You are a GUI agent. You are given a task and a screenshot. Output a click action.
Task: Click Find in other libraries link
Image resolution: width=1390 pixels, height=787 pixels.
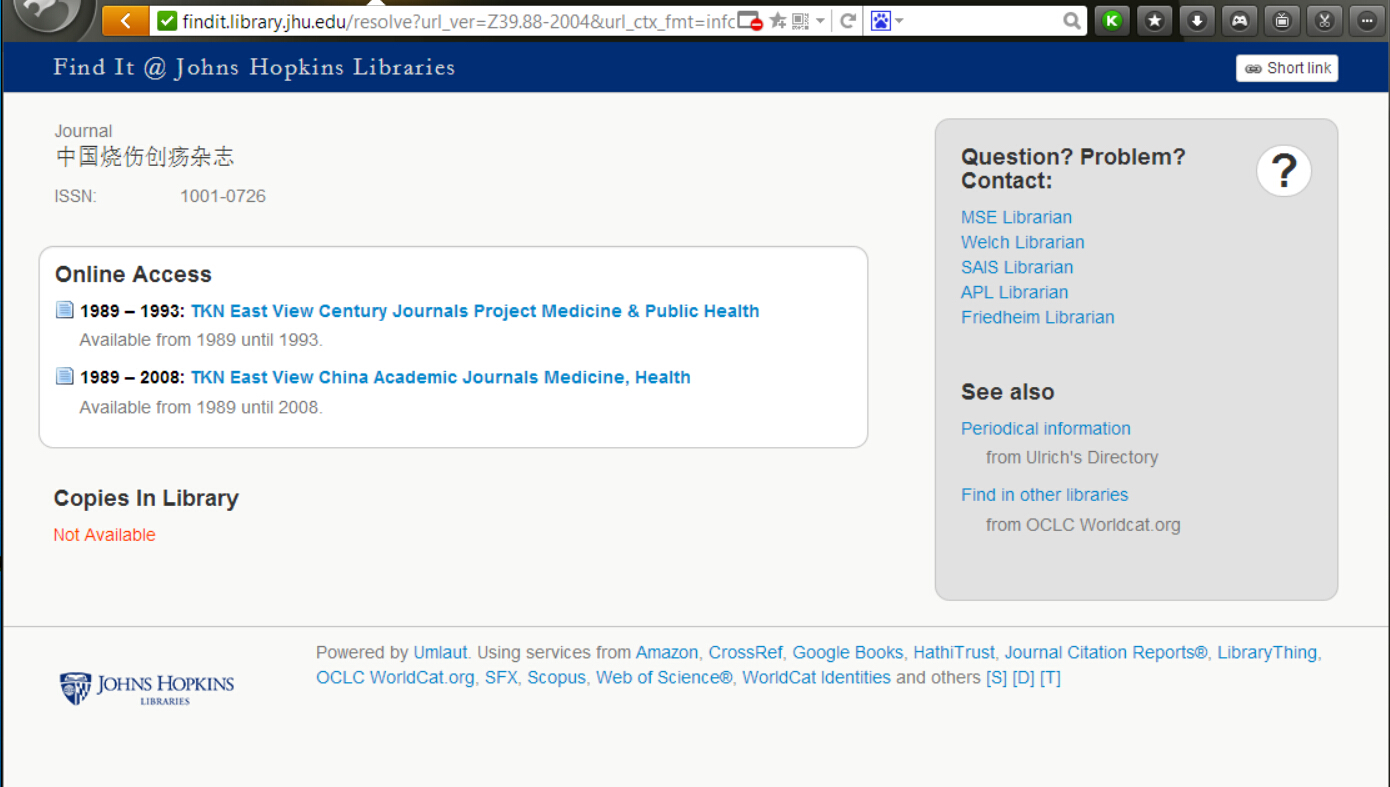1044,495
